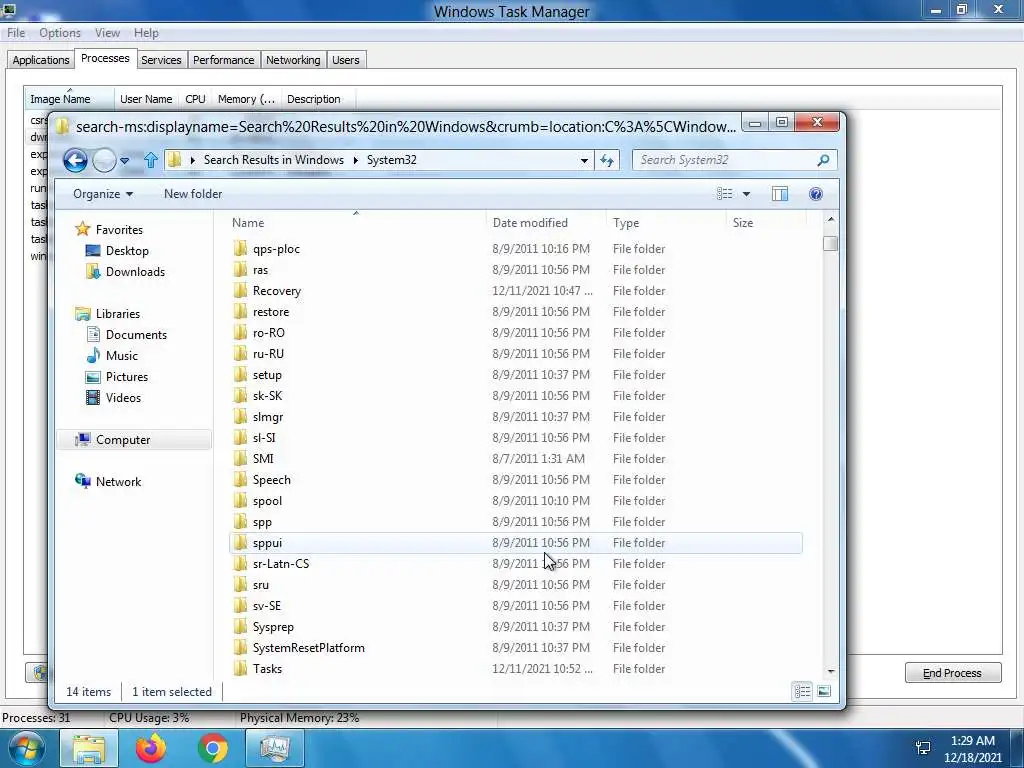Select the SMI folder icon
Image resolution: width=1024 pixels, height=768 pixels.
(240, 458)
